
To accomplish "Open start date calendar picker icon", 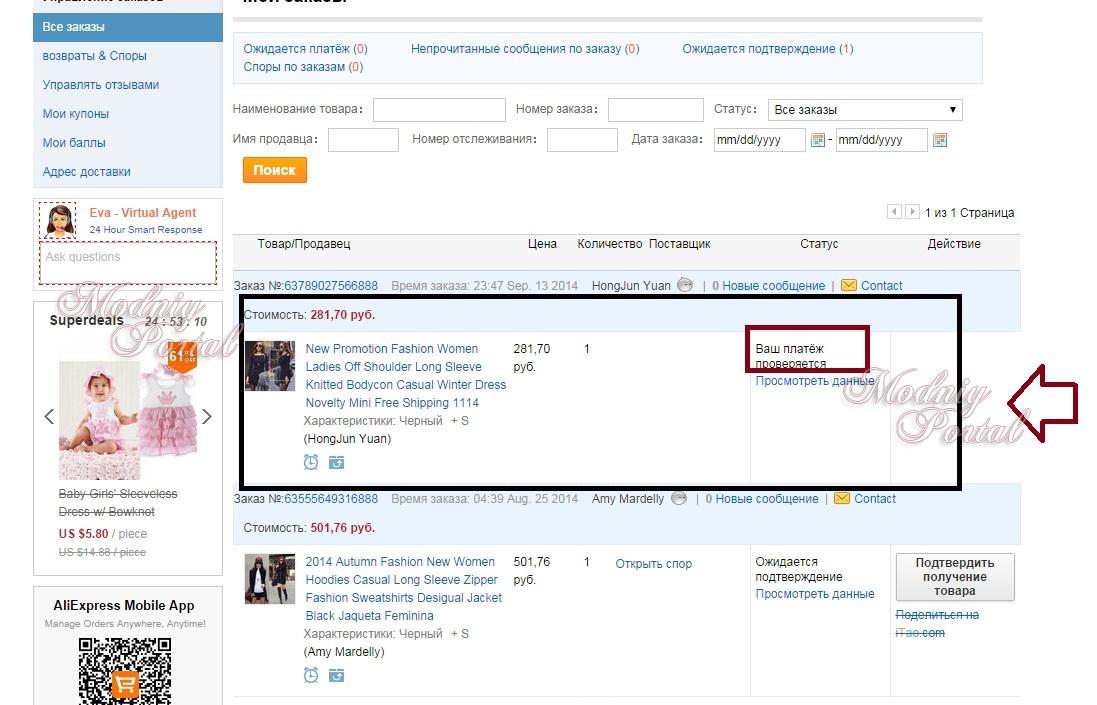I will (x=817, y=140).
